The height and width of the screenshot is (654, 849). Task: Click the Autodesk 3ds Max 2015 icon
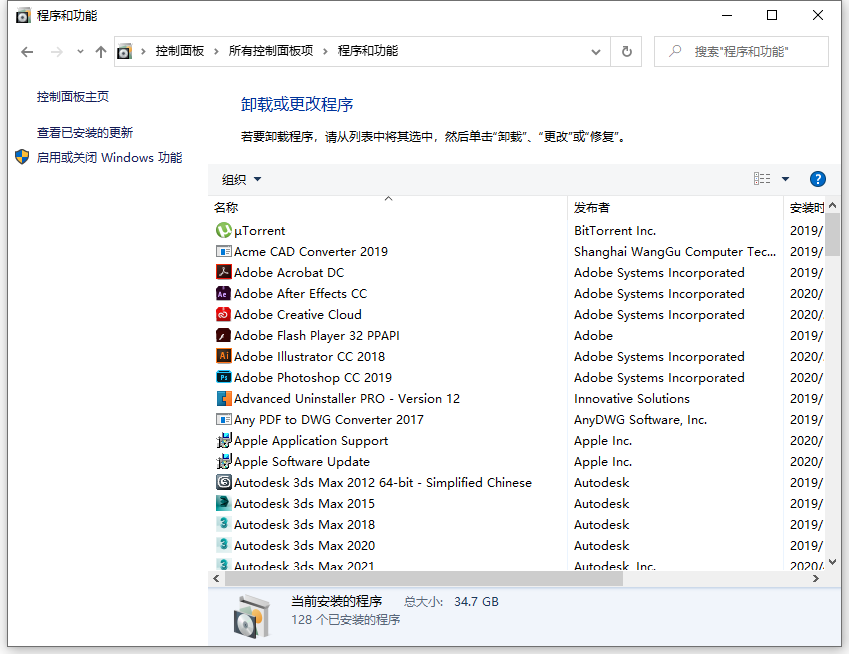click(x=224, y=503)
